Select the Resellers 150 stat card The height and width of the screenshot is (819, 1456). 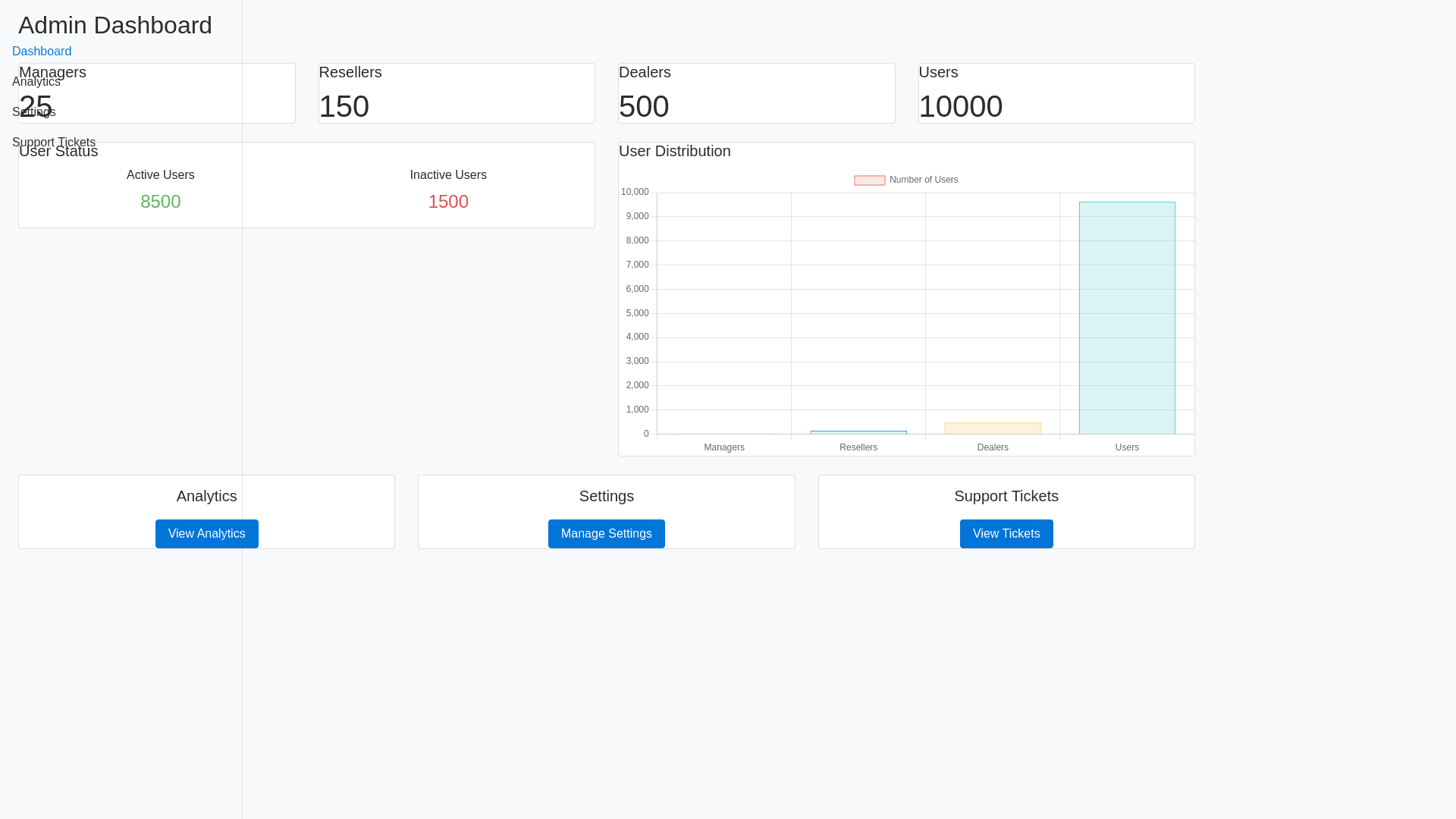[456, 93]
